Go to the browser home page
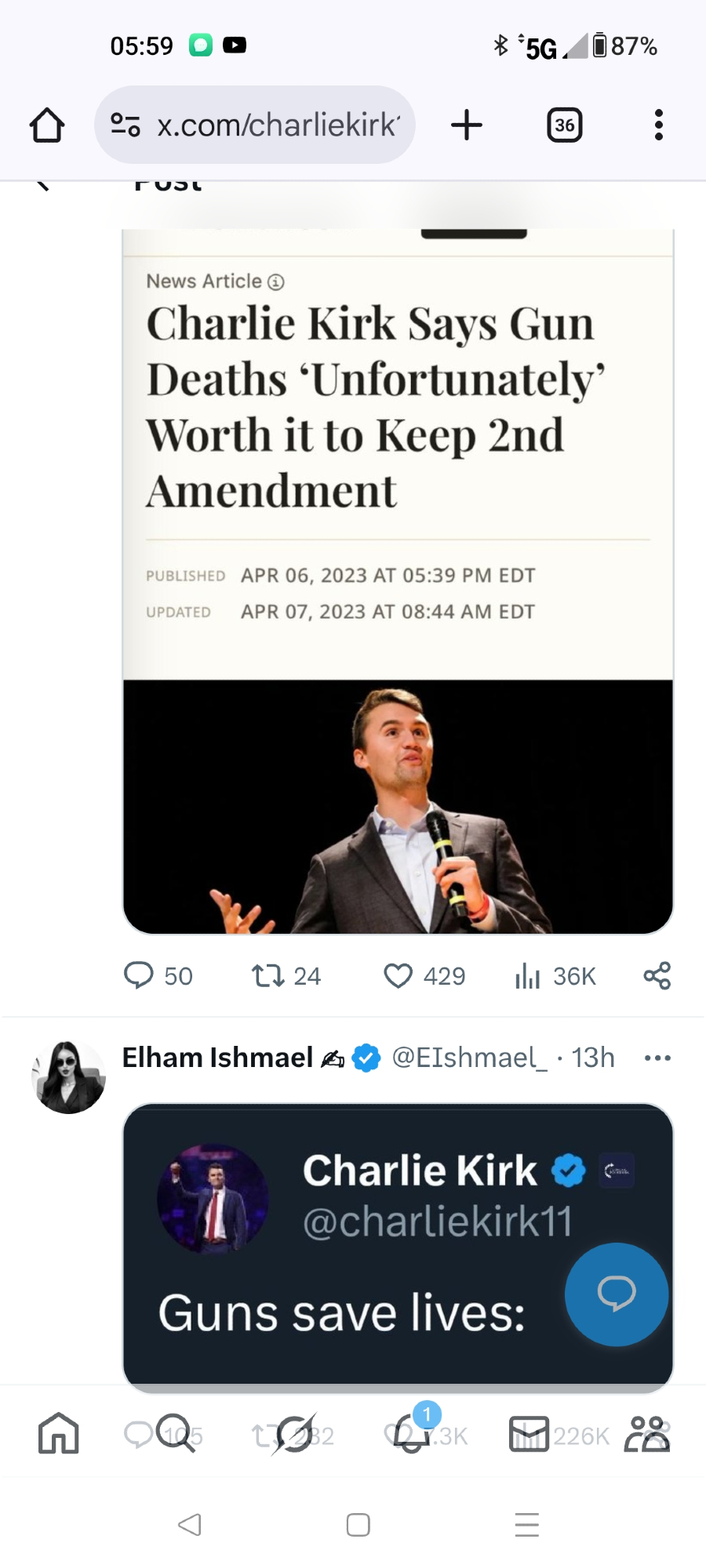 tap(47, 125)
